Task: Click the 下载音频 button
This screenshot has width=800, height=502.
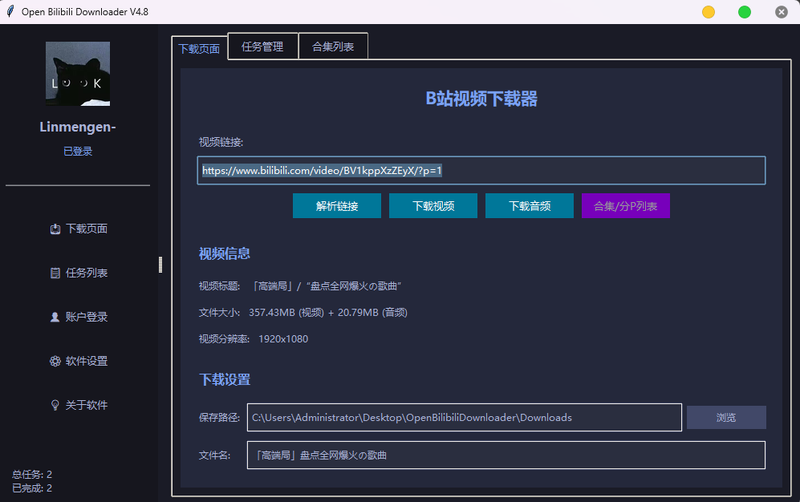Action: (529, 206)
